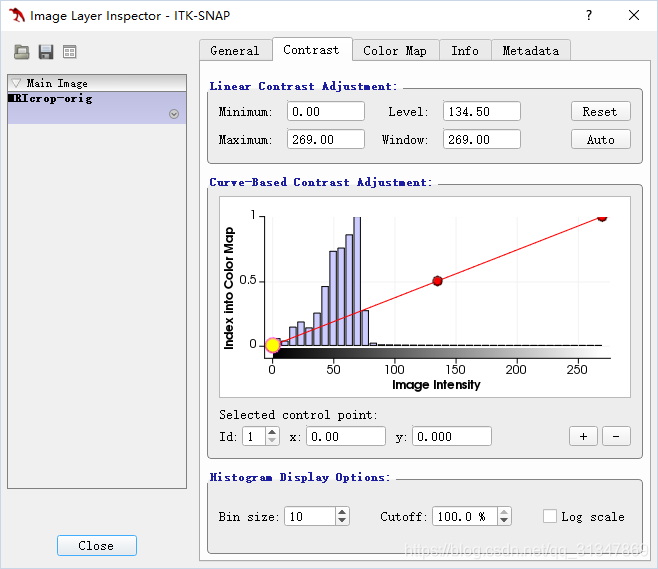Click the Cutoff percentage field

465,517
